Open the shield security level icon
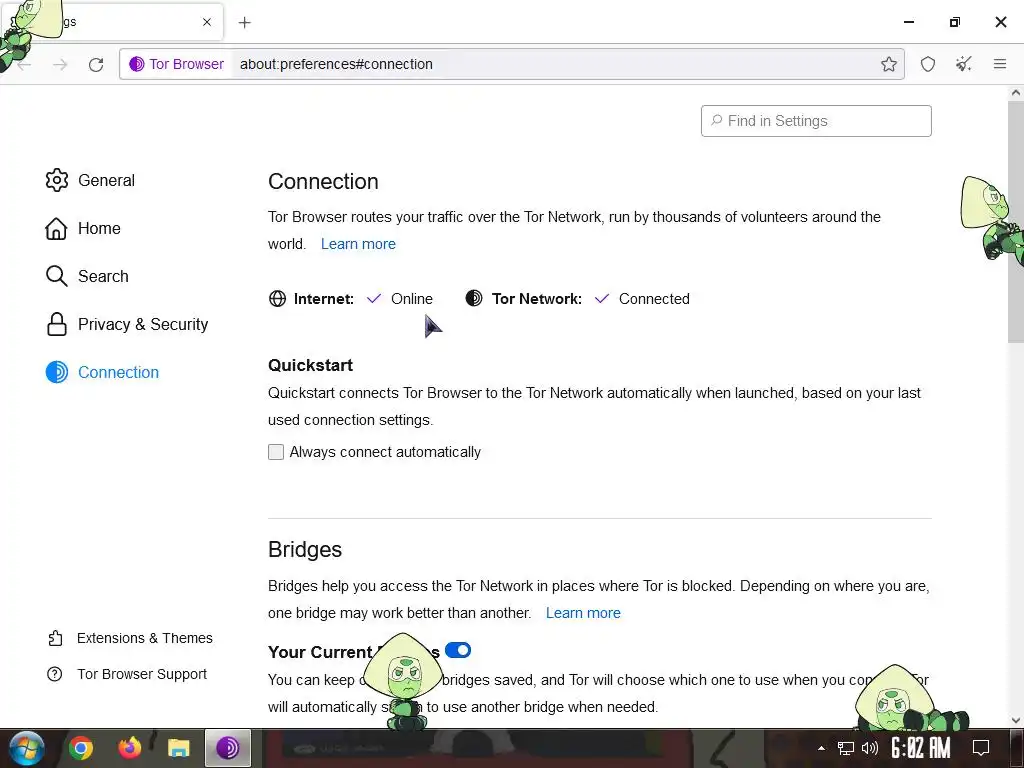 pyautogui.click(x=927, y=64)
